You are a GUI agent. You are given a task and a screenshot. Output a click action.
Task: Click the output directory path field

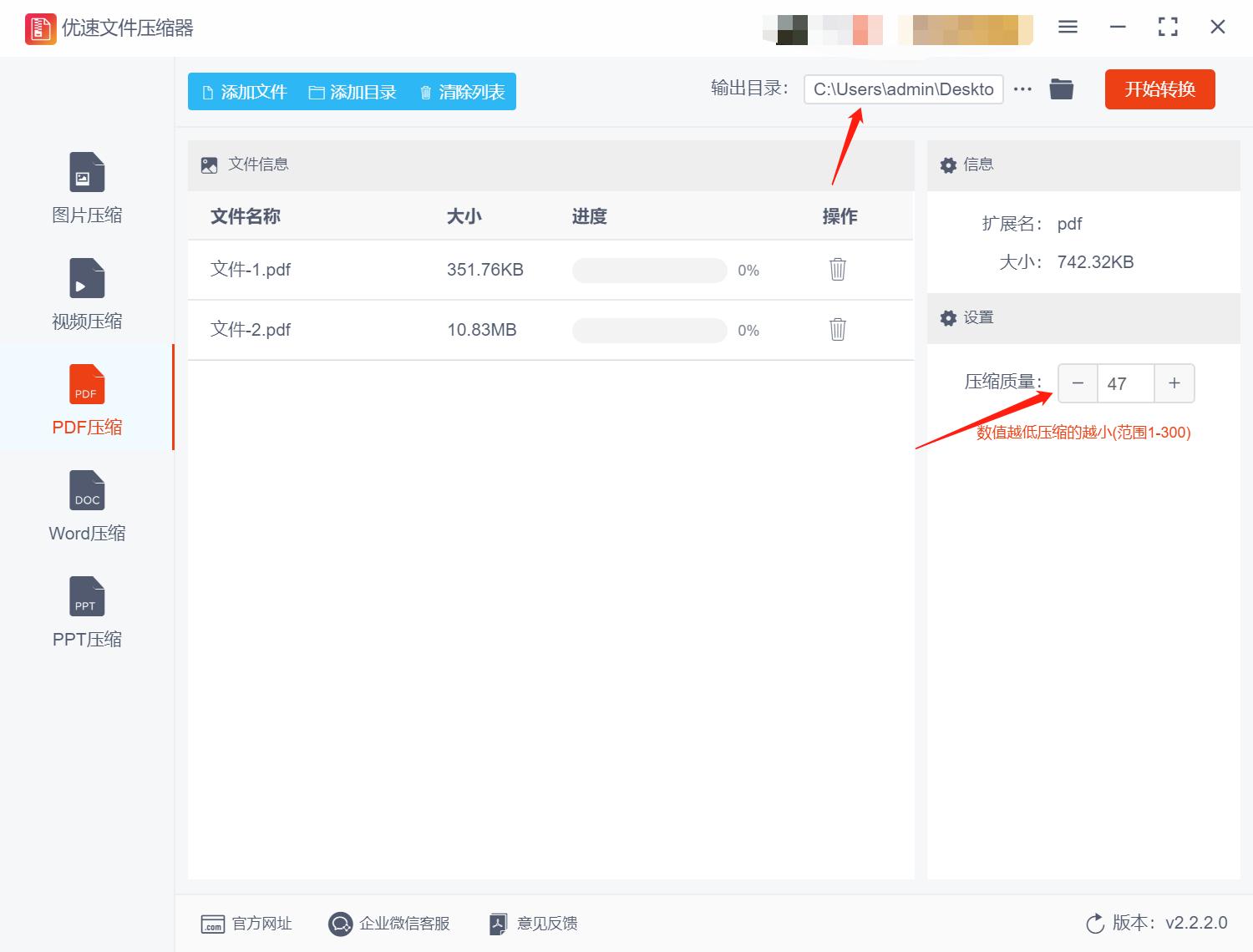(903, 89)
